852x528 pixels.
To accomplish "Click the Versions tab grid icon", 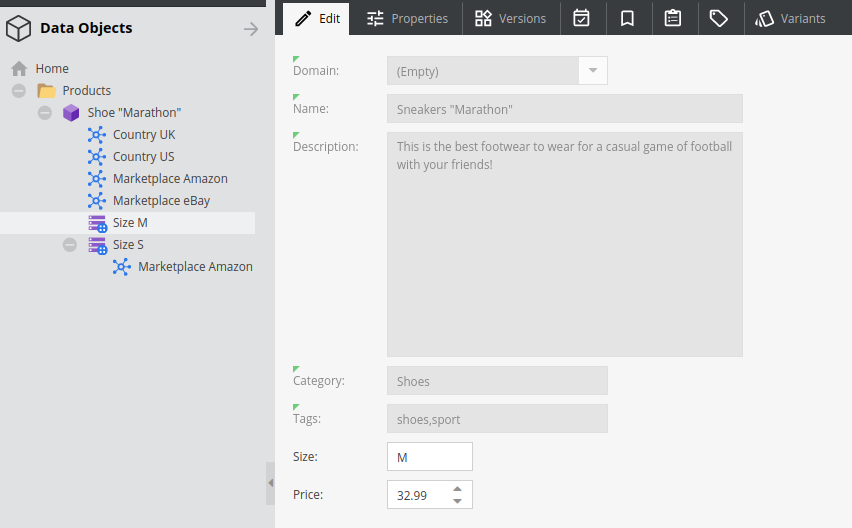I will [x=483, y=18].
